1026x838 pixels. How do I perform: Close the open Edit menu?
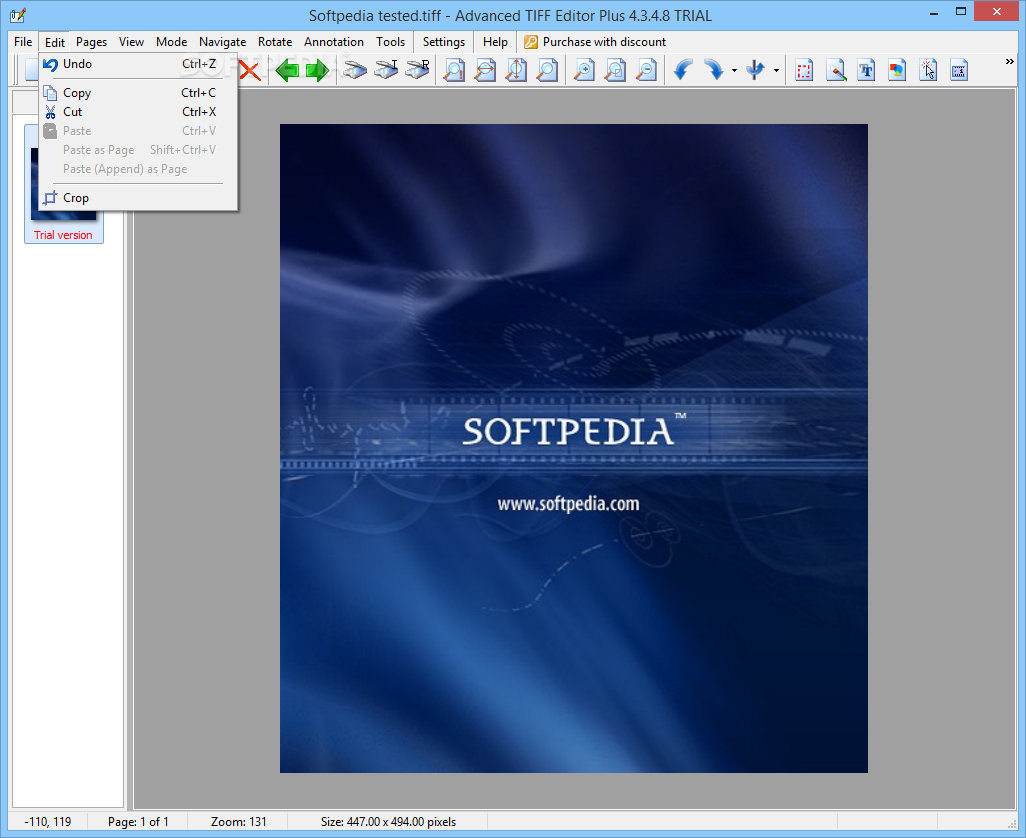[x=54, y=42]
